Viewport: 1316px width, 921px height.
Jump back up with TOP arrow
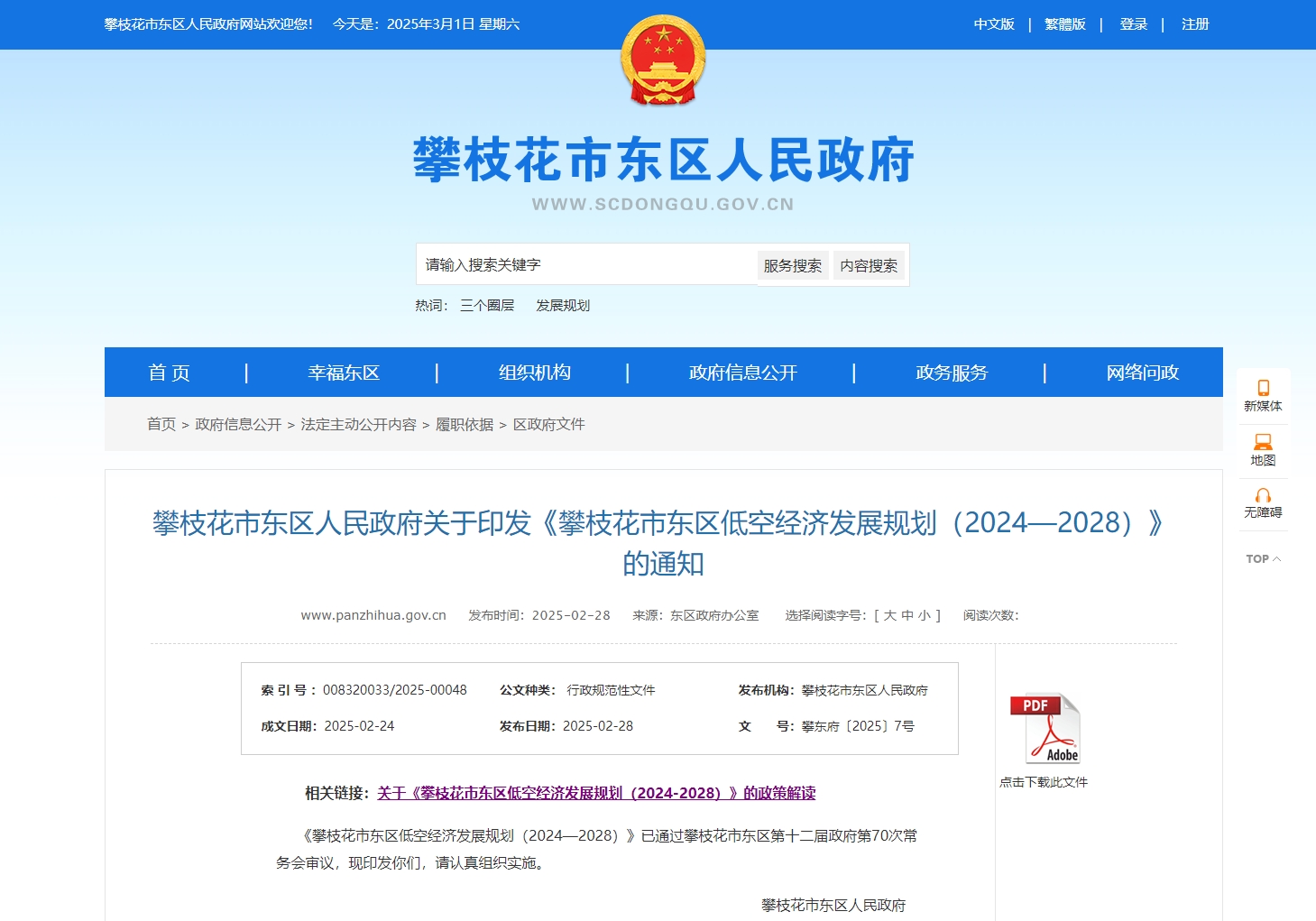[x=1263, y=559]
